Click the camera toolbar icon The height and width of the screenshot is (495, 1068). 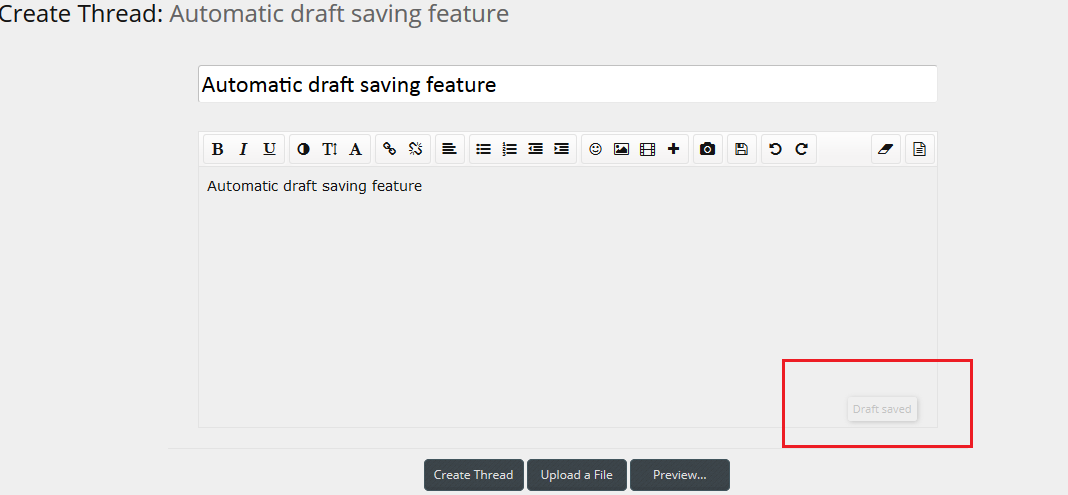[x=708, y=149]
